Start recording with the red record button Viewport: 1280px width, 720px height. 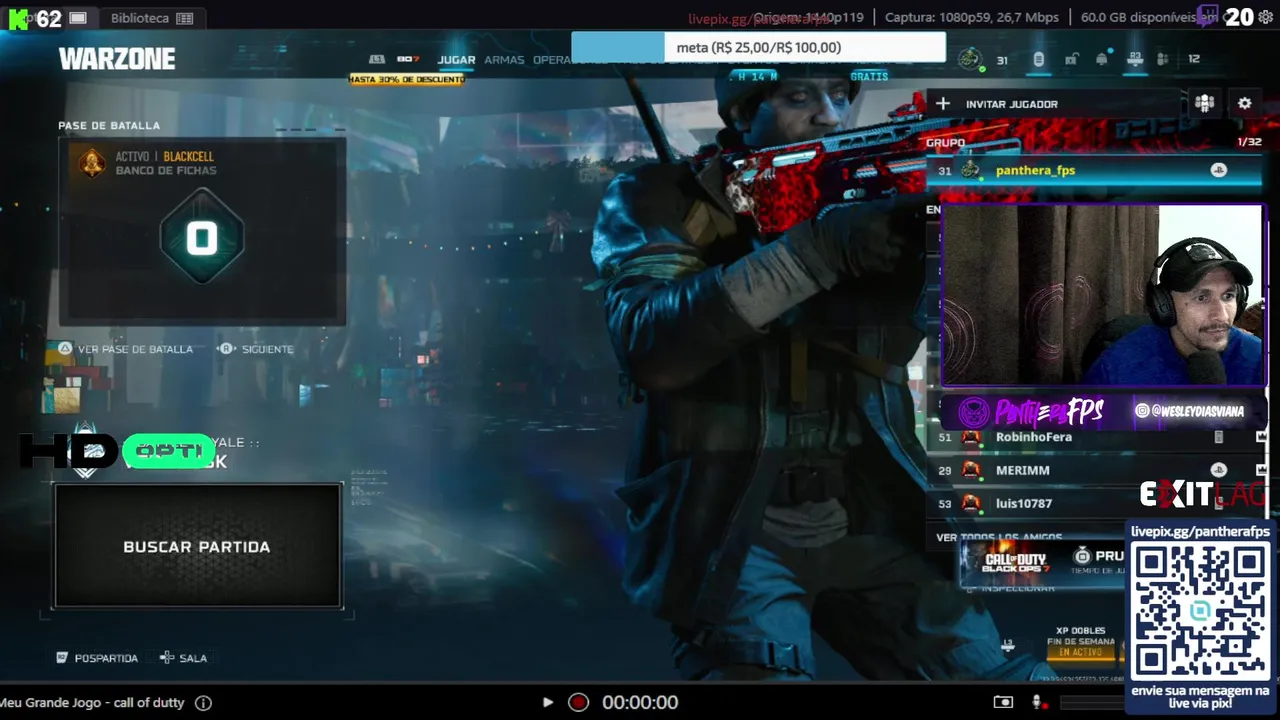coord(578,702)
